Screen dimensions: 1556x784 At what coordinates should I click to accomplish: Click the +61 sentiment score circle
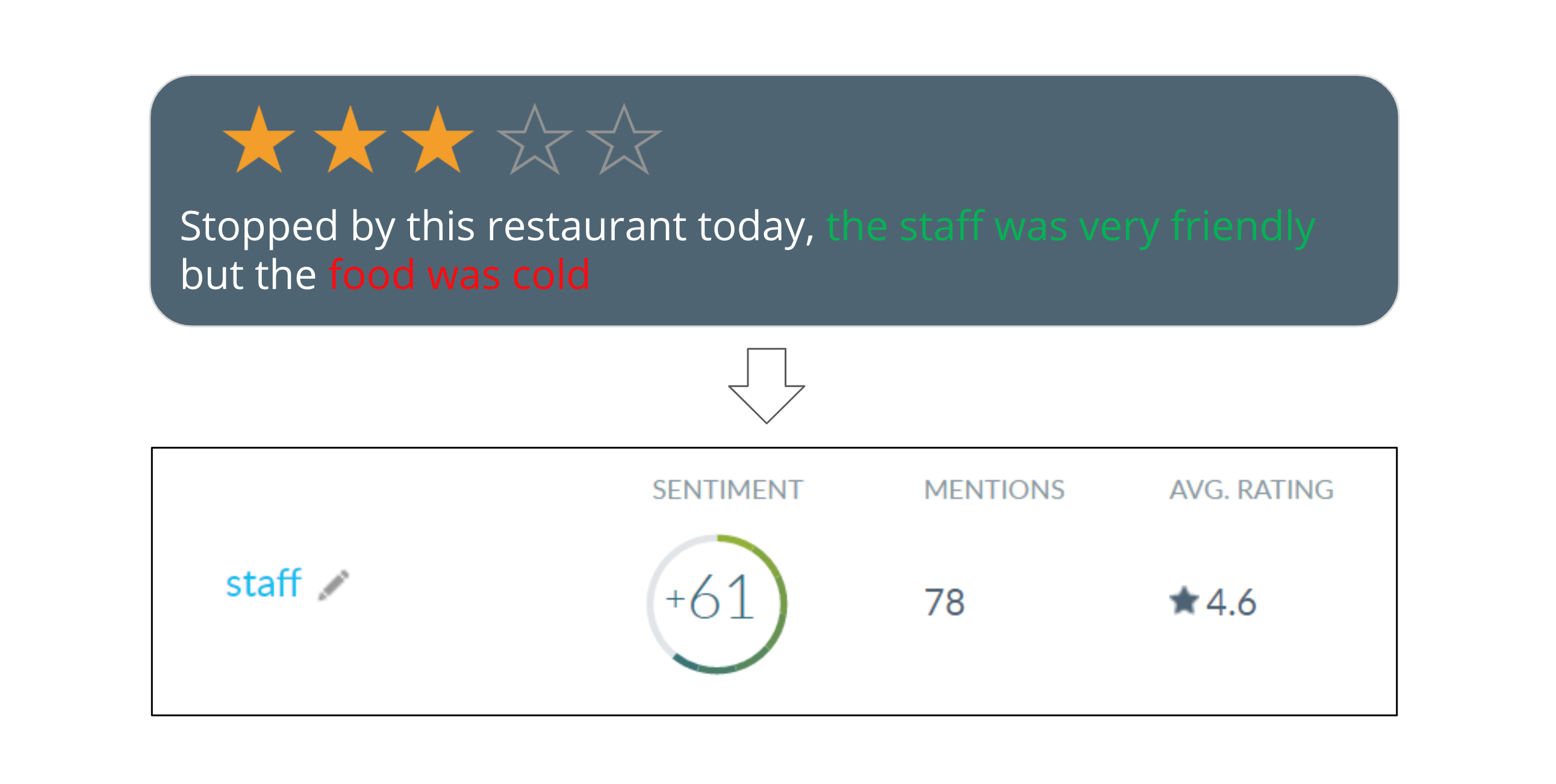tap(717, 603)
